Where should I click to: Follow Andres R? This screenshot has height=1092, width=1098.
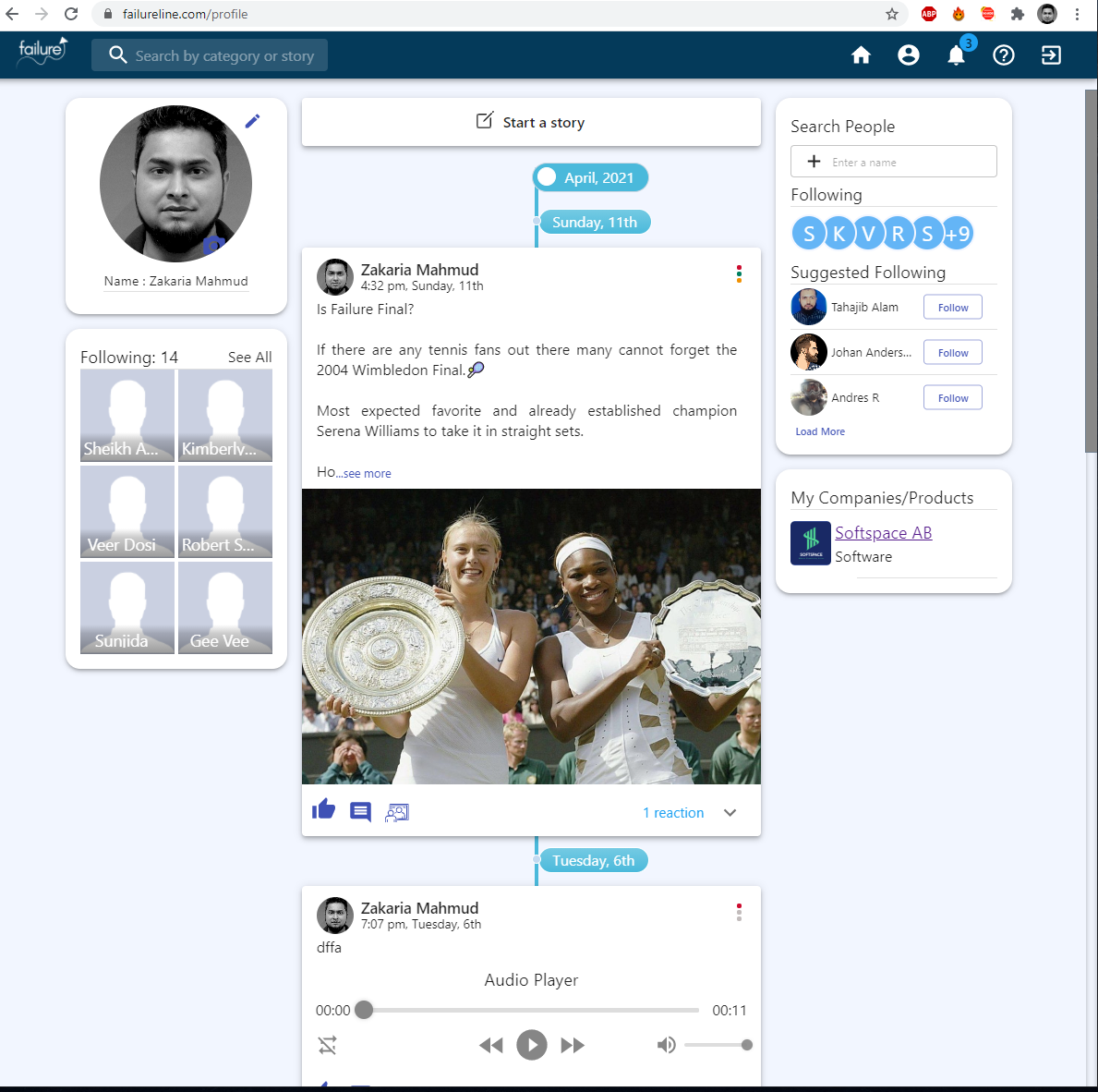[x=952, y=398]
